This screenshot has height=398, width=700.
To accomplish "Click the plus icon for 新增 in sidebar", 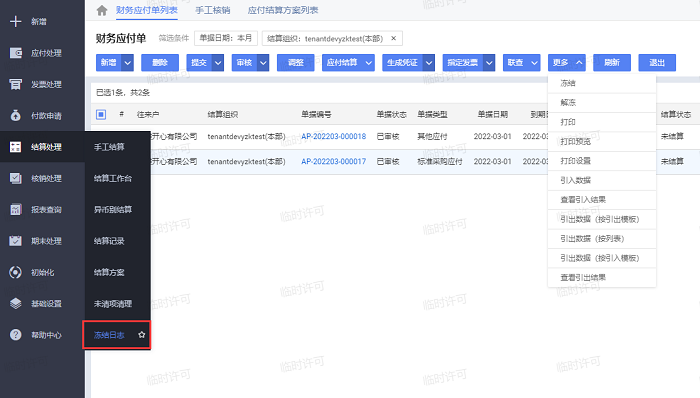I will point(16,21).
